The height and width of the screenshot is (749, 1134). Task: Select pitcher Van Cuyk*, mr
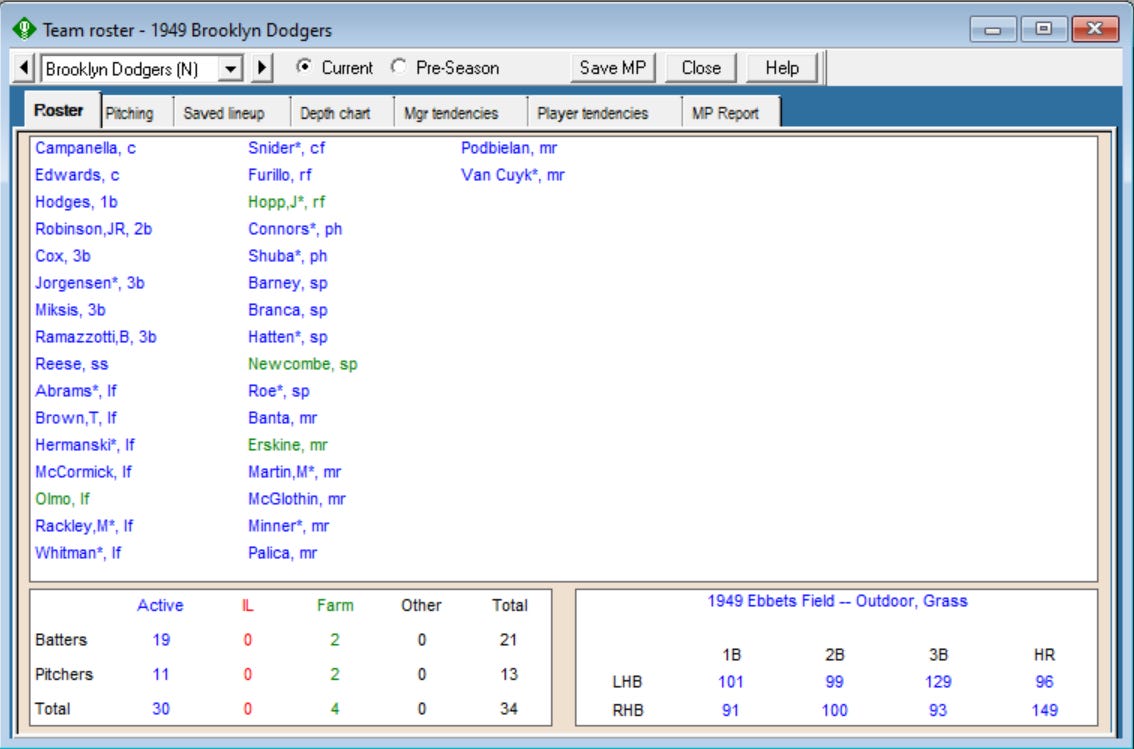[x=513, y=175]
